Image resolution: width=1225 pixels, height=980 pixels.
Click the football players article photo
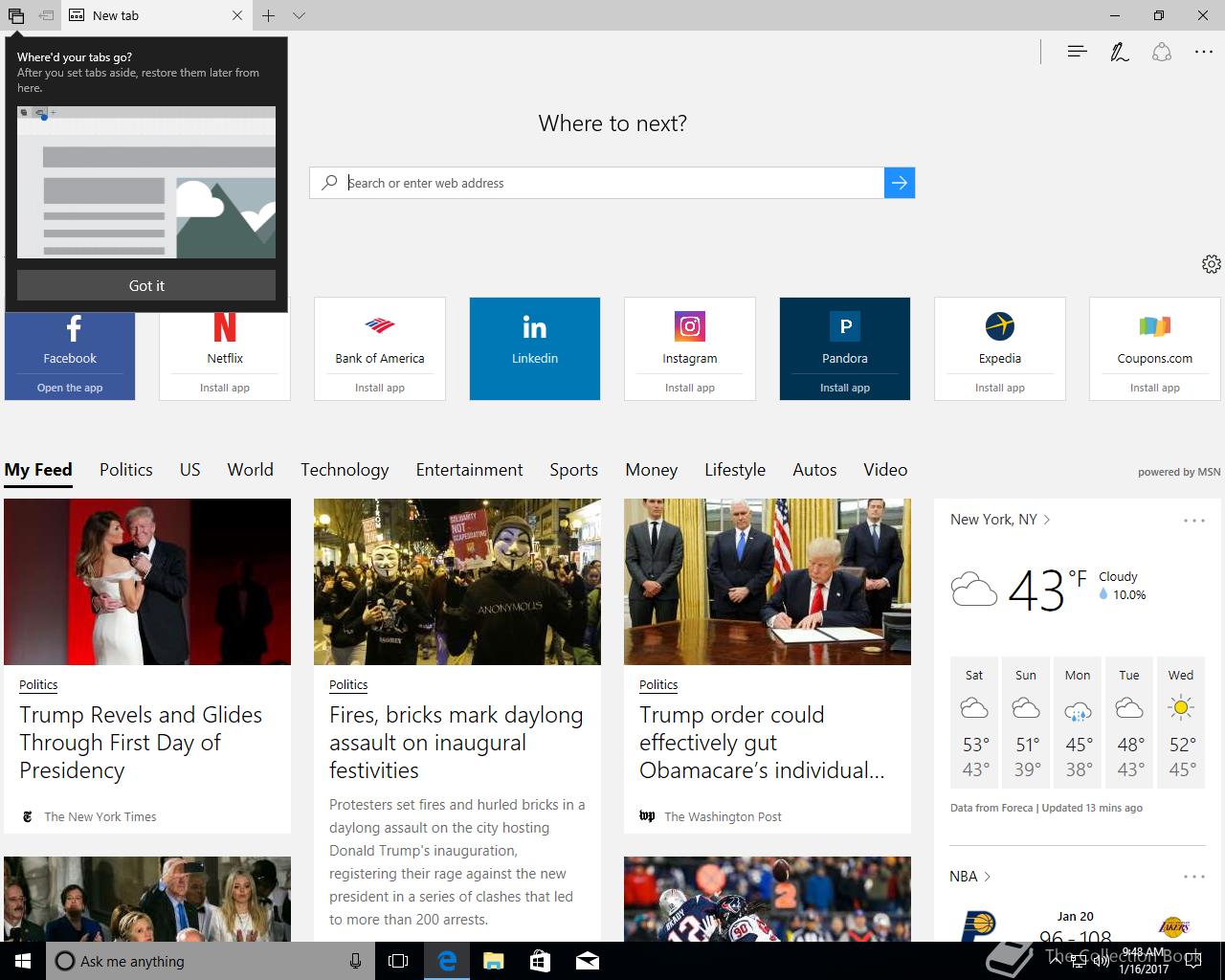point(768,899)
